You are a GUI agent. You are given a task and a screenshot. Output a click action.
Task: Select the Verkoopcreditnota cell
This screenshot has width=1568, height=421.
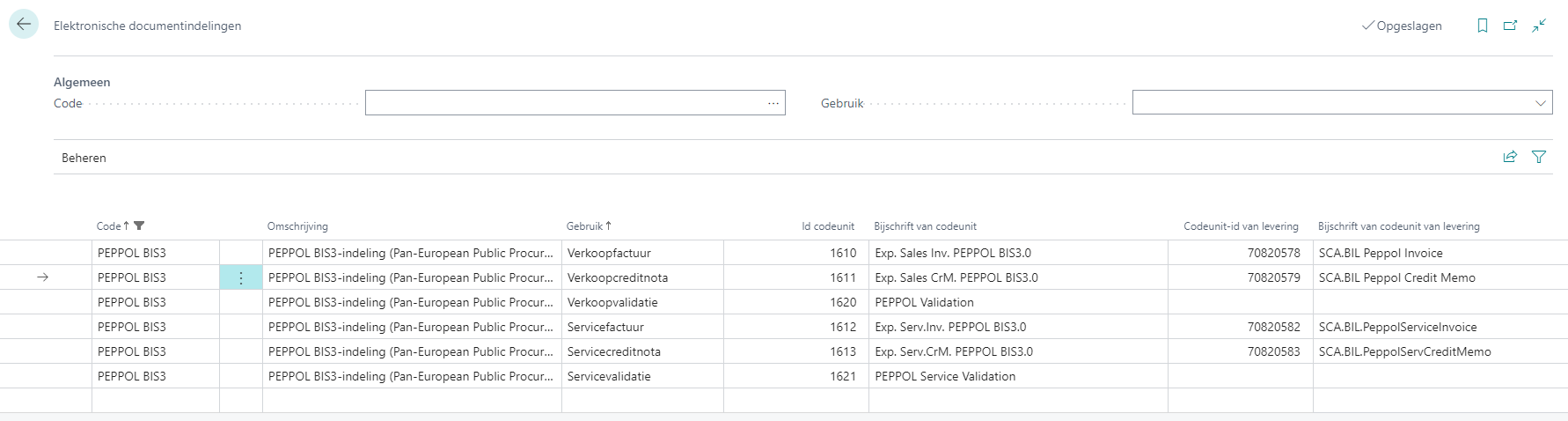(x=642, y=277)
